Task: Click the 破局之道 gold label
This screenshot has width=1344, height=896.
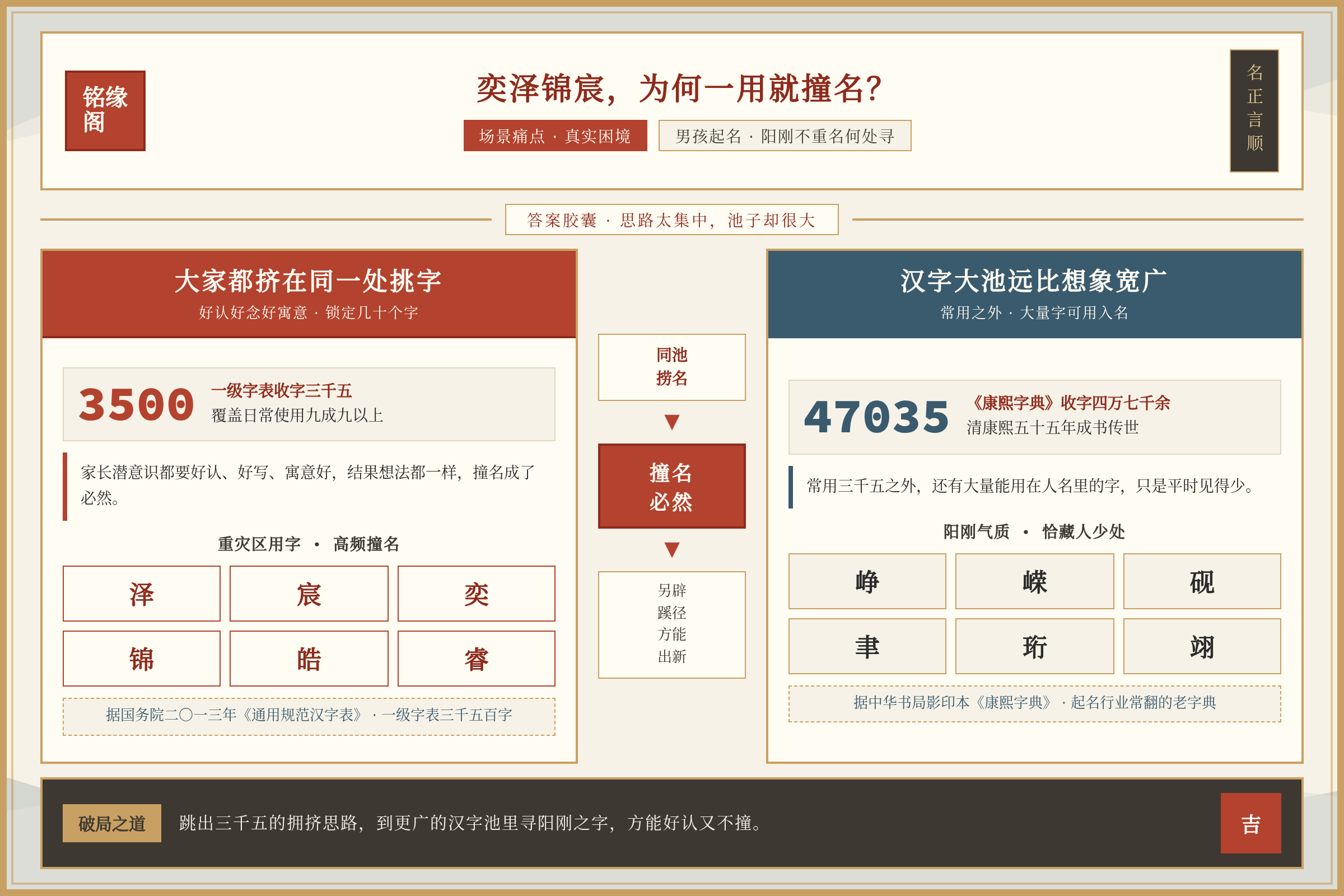Action: (112, 823)
